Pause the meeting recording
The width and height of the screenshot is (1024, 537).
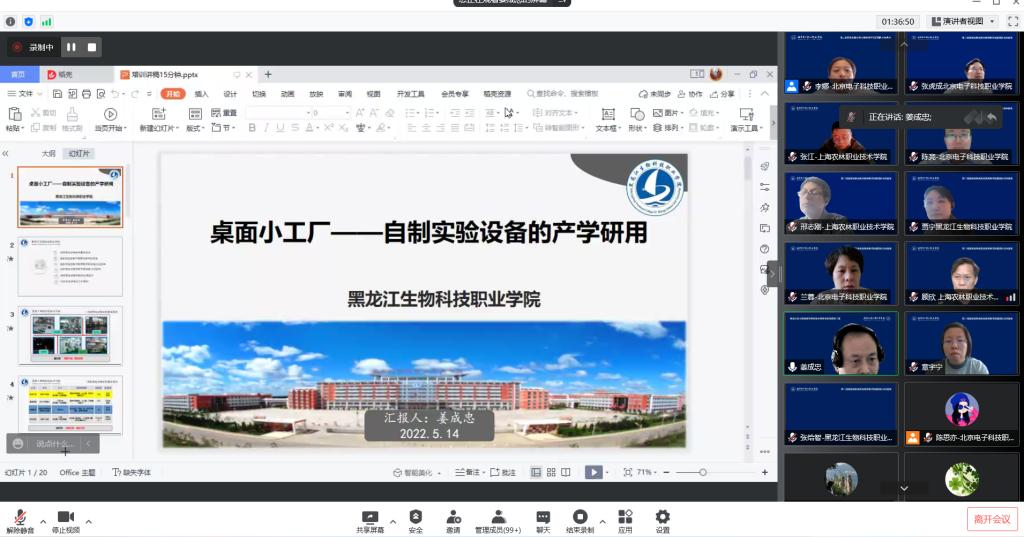(x=71, y=47)
